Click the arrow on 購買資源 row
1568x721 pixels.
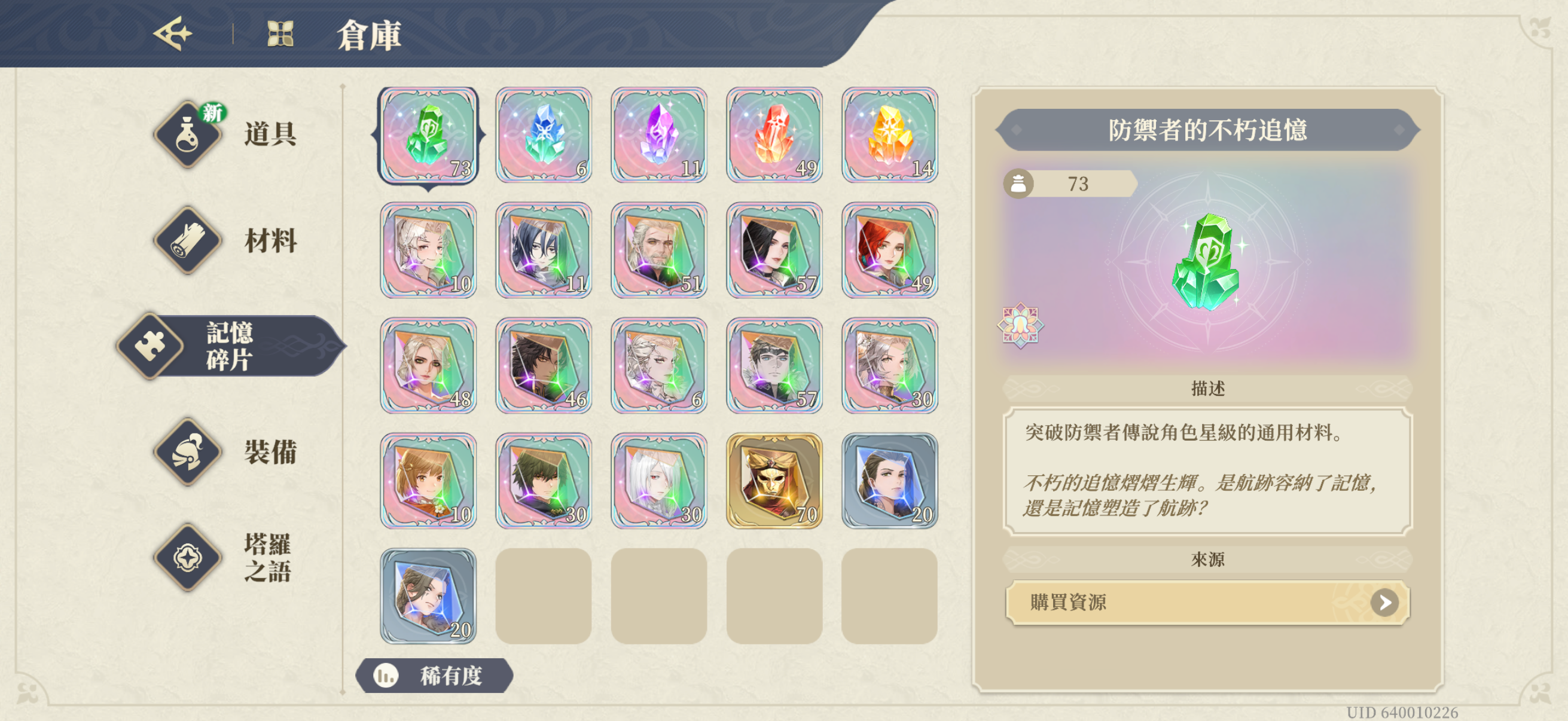pos(1384,603)
